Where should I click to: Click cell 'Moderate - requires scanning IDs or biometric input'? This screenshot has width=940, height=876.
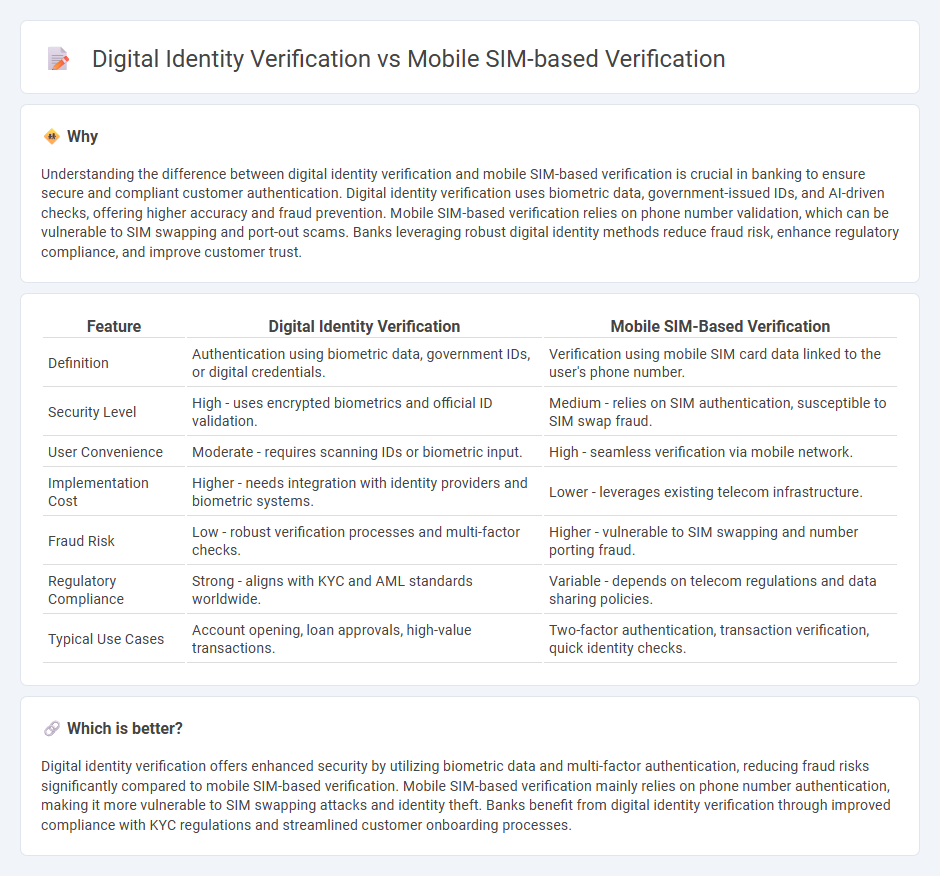tap(364, 452)
